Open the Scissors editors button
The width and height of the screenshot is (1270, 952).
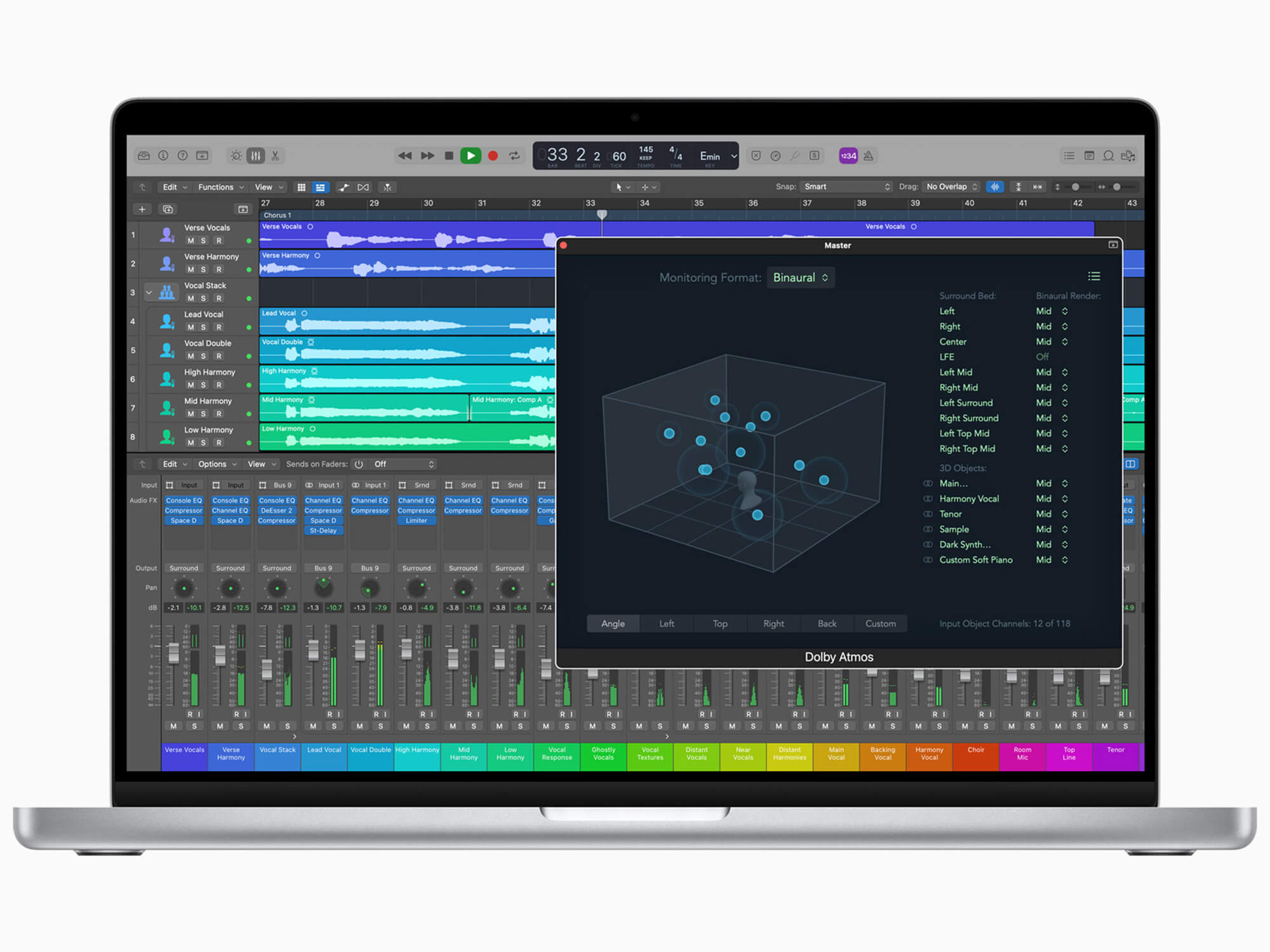[x=276, y=155]
